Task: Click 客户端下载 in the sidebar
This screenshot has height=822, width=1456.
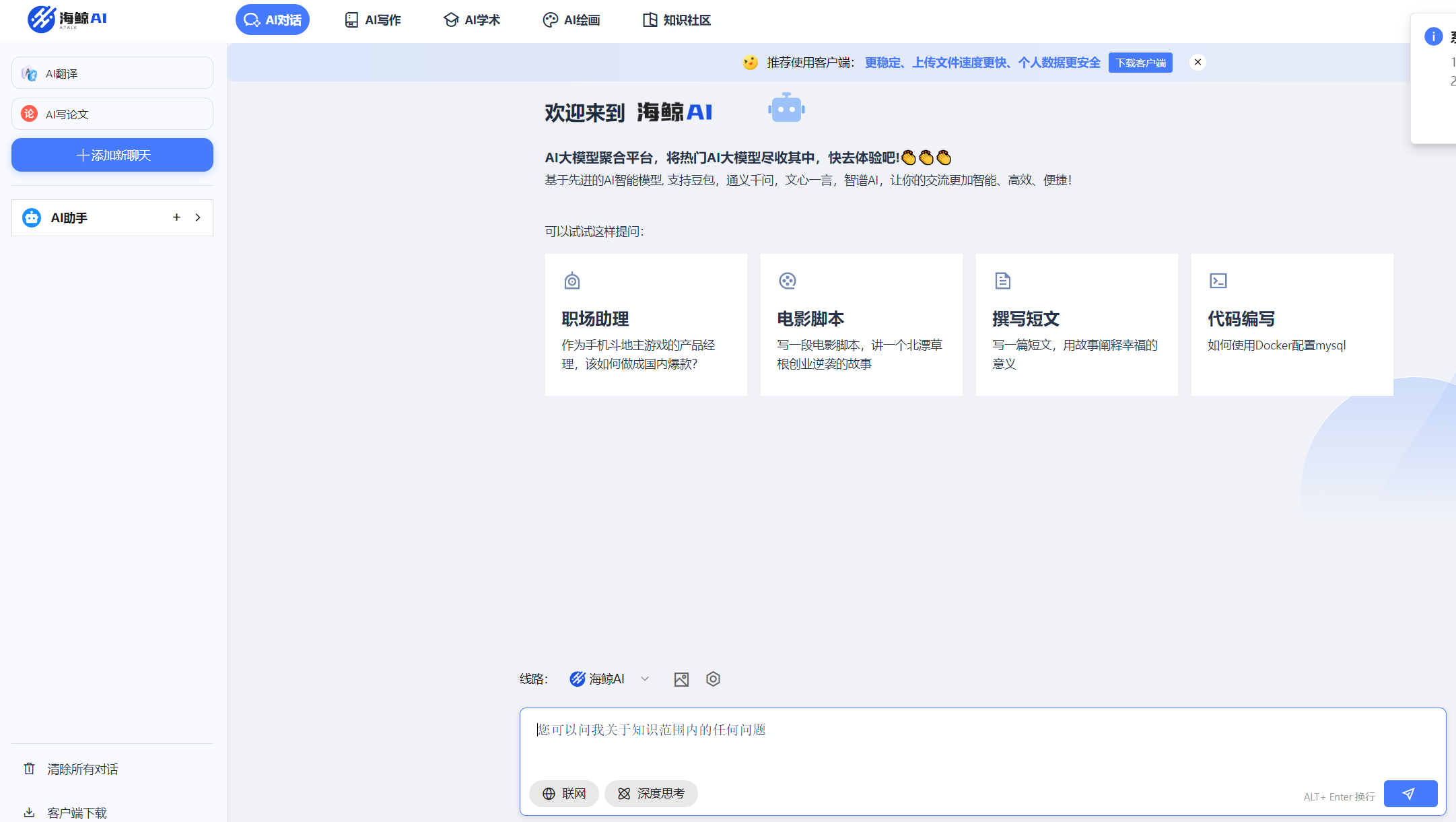Action: [x=65, y=813]
